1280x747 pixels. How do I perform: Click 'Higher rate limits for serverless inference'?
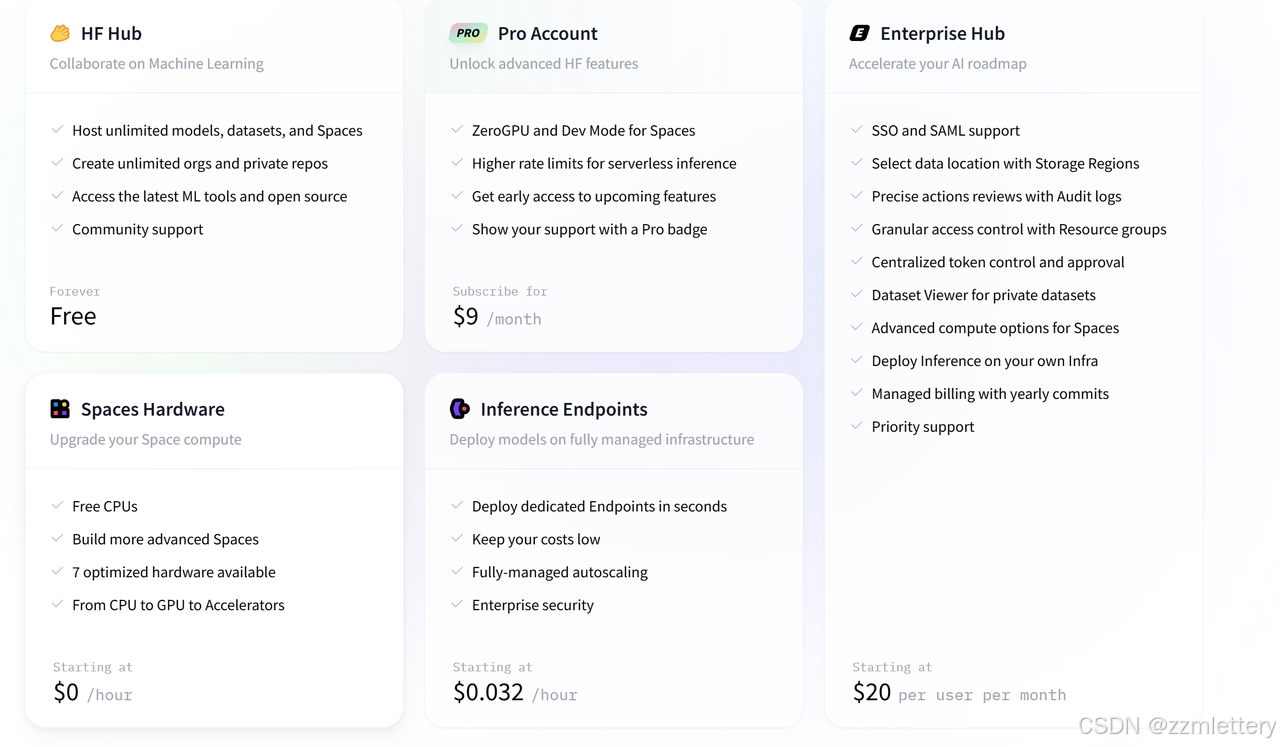[604, 163]
